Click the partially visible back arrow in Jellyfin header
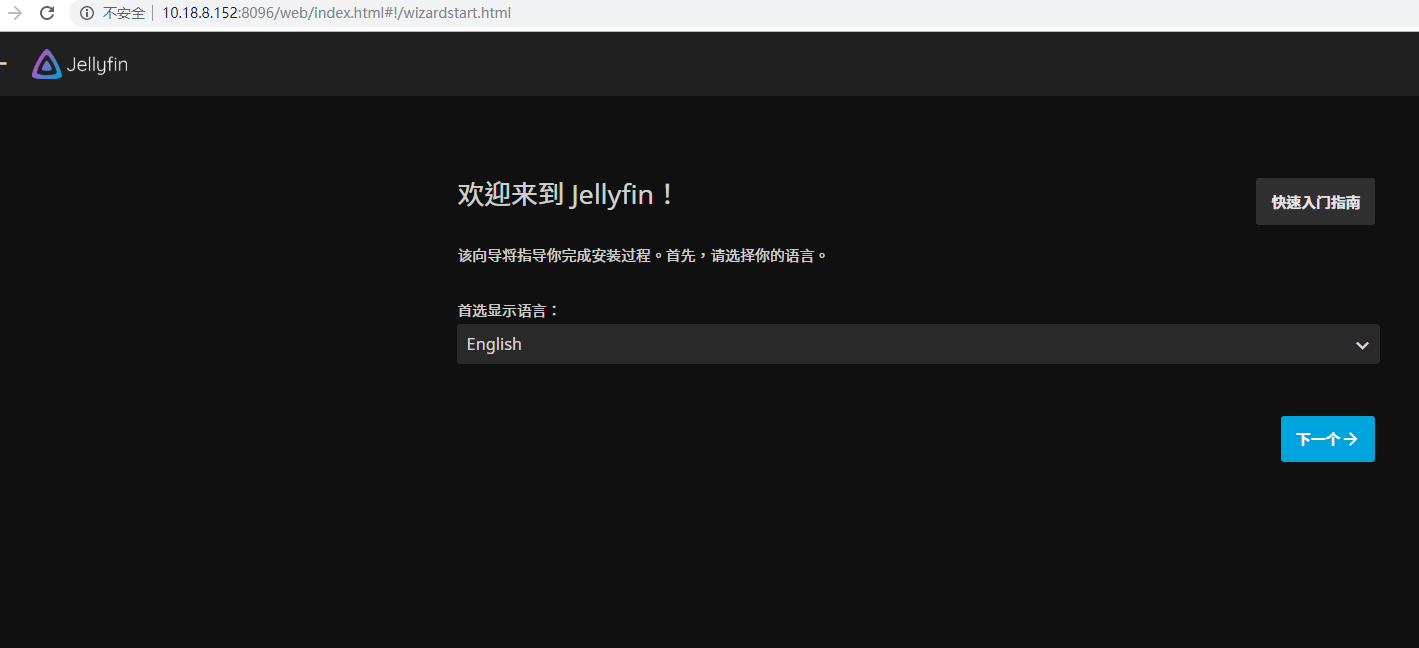Viewport: 1419px width, 648px height. click(x=3, y=64)
